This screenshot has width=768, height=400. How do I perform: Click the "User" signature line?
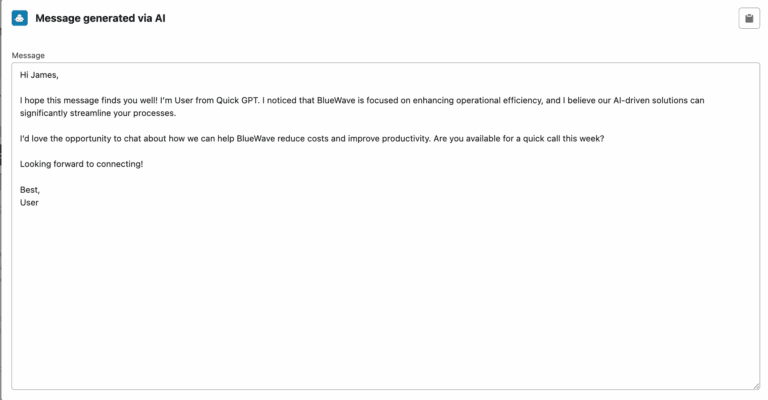tap(29, 201)
